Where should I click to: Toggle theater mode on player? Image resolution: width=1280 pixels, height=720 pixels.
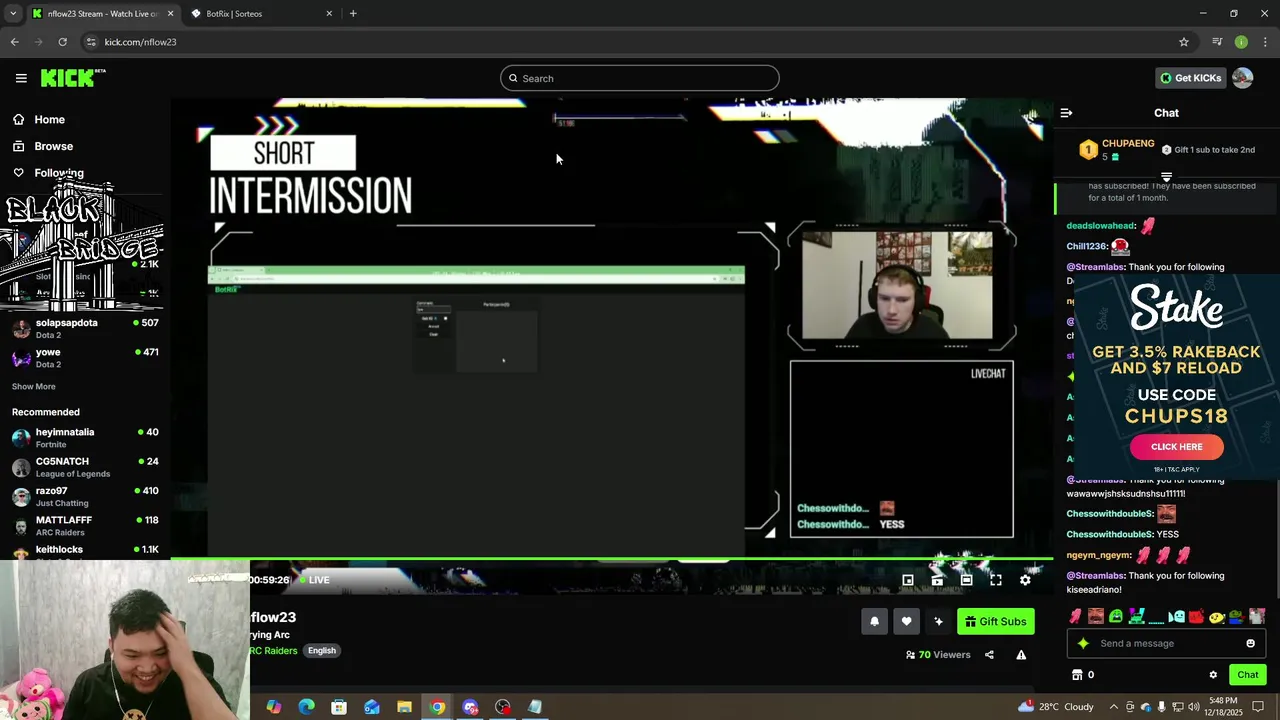pyautogui.click(x=966, y=580)
